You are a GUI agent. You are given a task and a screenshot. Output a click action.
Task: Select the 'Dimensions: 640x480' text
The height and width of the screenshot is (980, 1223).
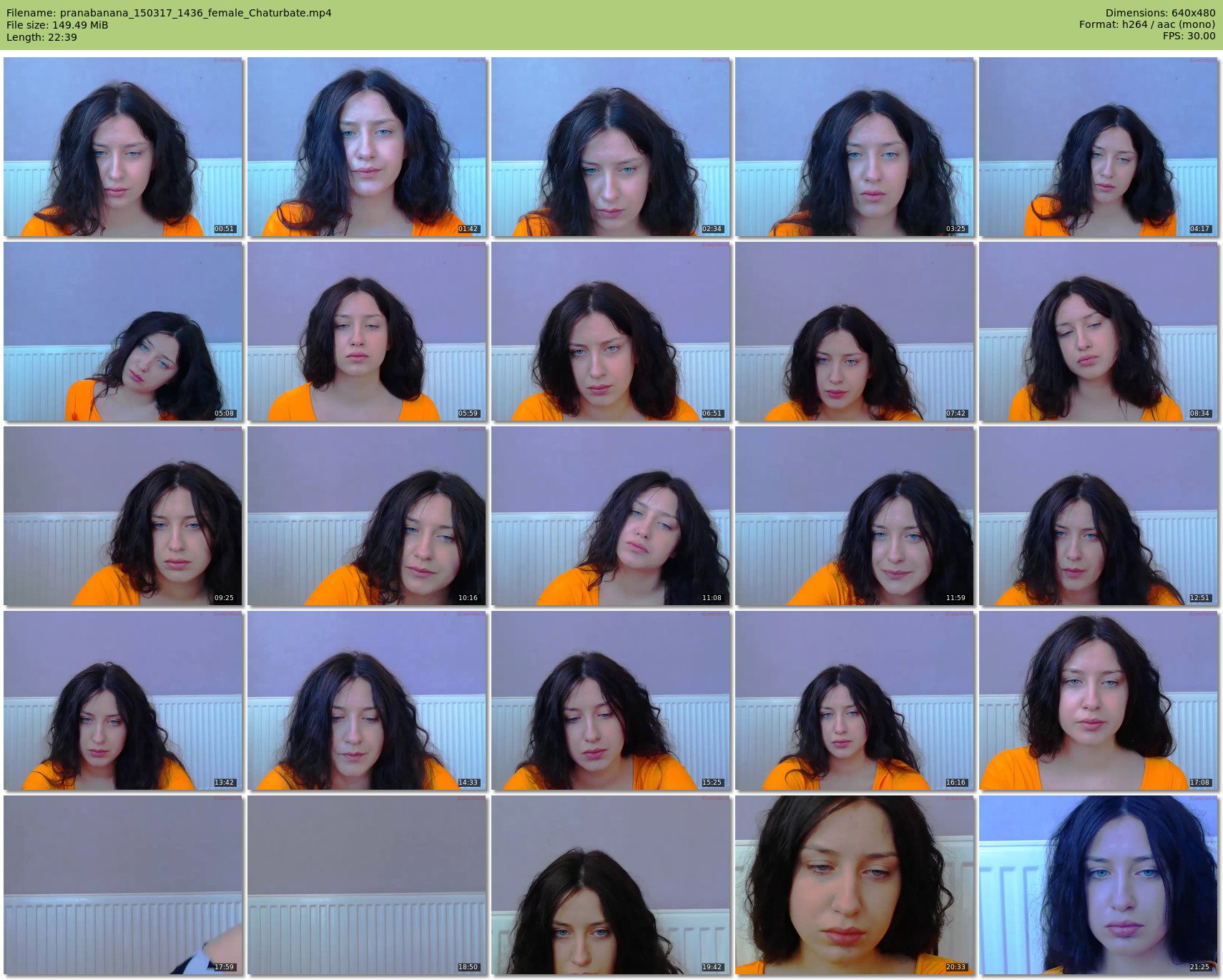pyautogui.click(x=1160, y=13)
